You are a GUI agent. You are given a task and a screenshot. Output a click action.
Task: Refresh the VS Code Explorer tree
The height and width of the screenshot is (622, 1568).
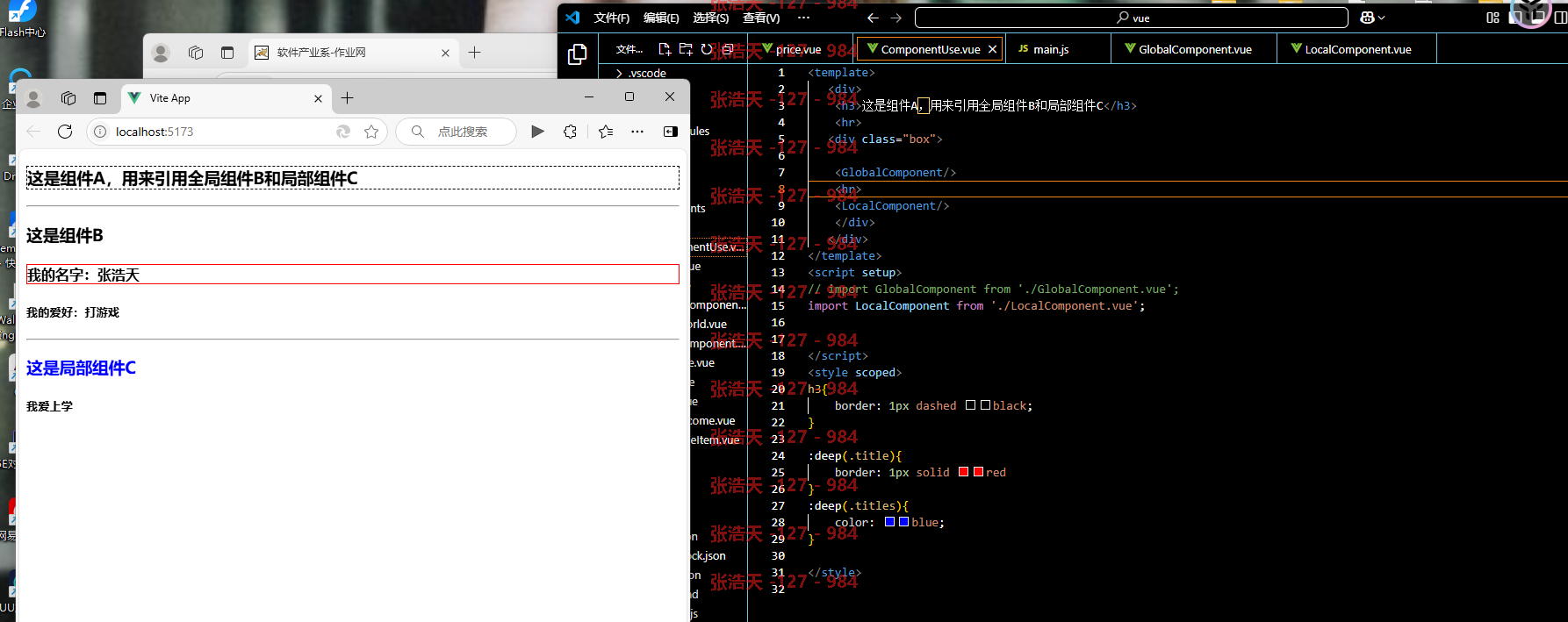[x=707, y=49]
